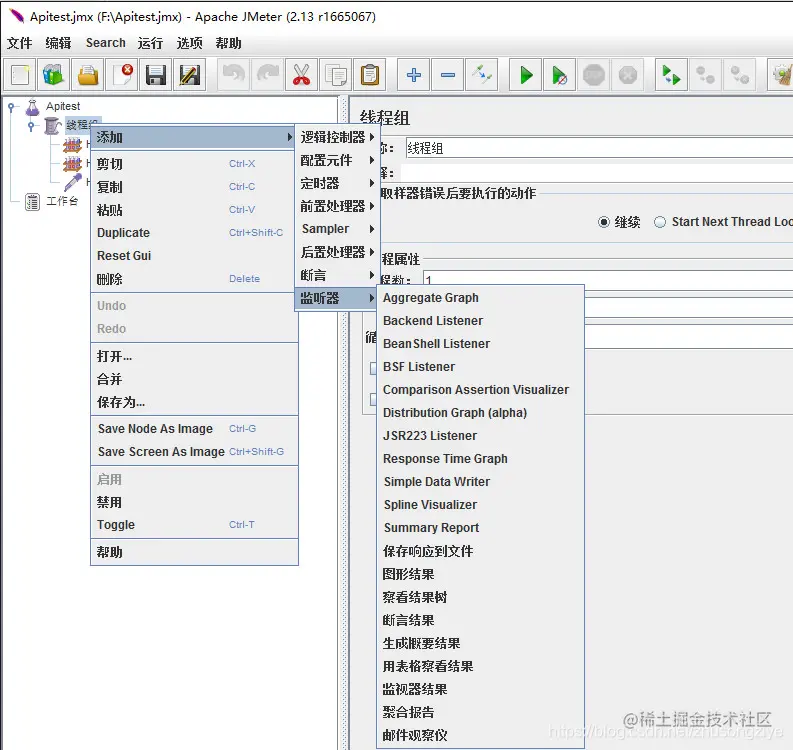Collapse the Apitest tree node handle
The height and width of the screenshot is (750, 793).
(11, 107)
